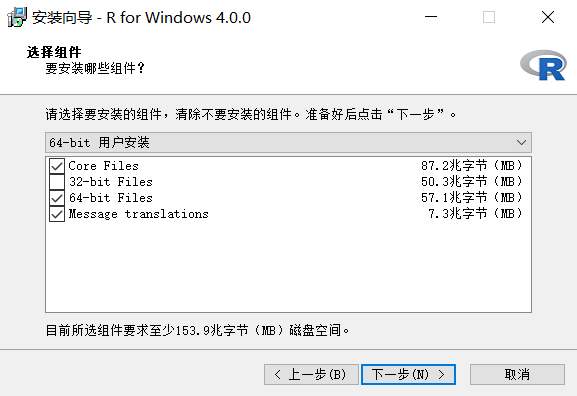Select the Message translations label

(138, 214)
